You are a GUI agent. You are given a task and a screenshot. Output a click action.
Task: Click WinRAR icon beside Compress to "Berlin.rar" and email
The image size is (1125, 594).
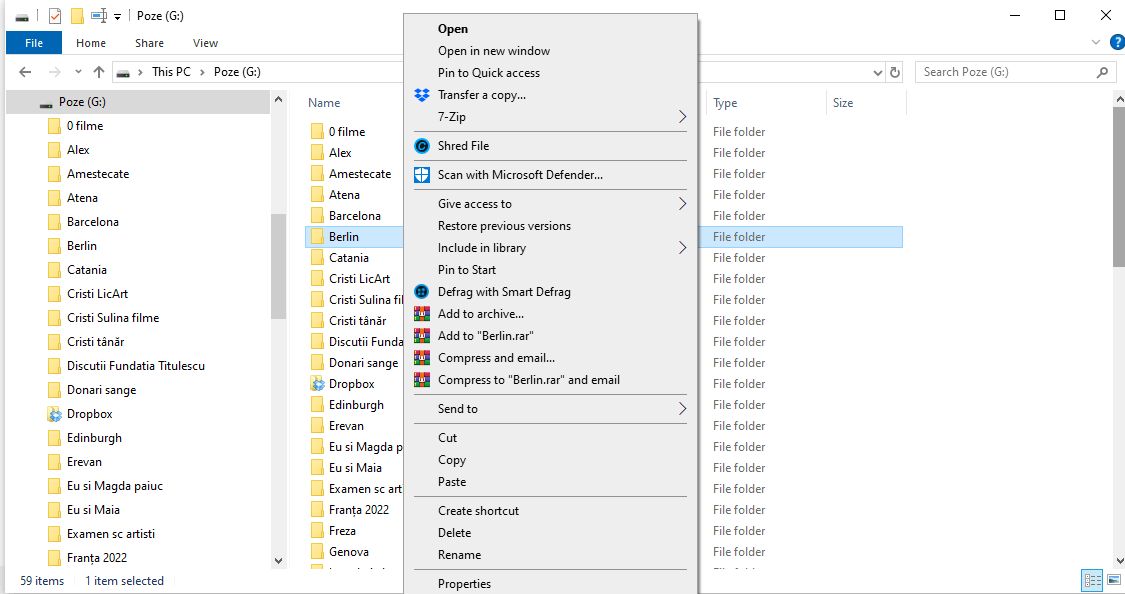click(x=422, y=380)
